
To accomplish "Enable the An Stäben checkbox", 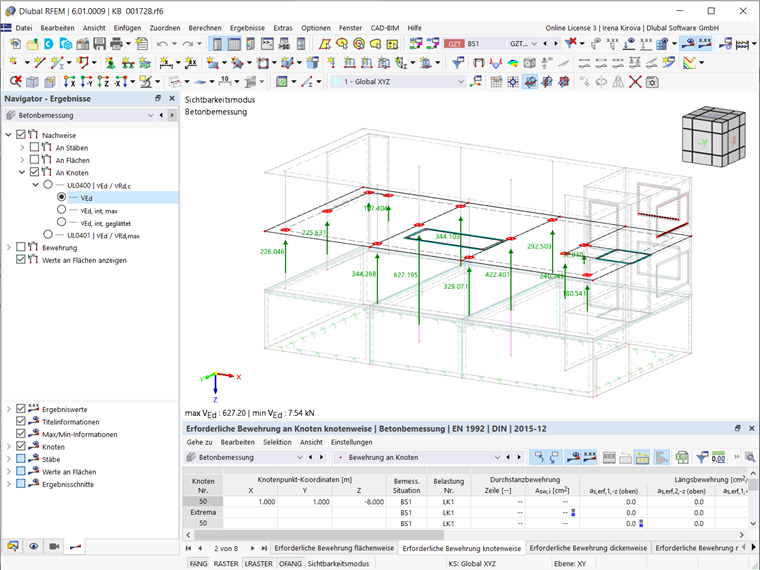I will [x=34, y=147].
